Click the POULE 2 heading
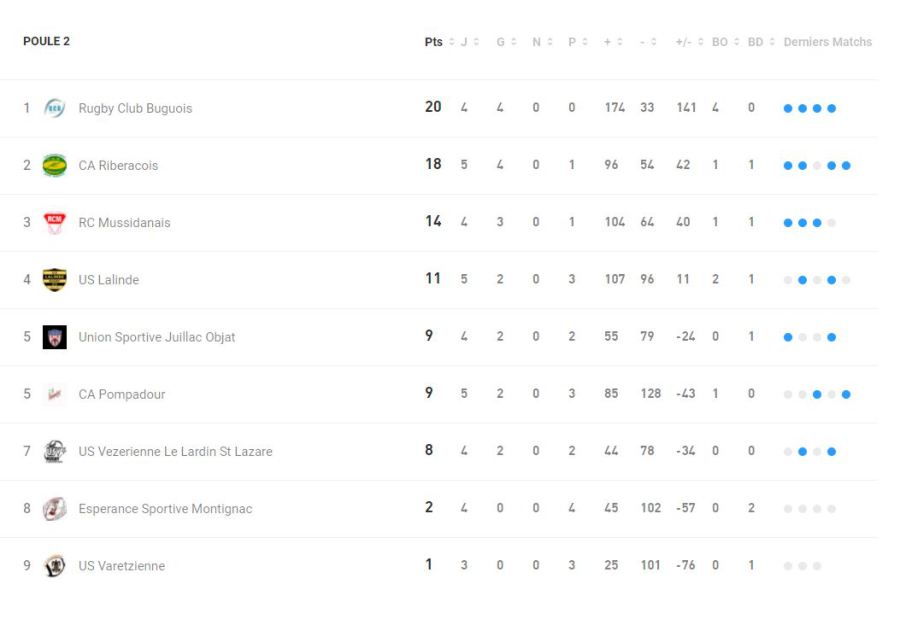The width and height of the screenshot is (900, 625). (x=46, y=42)
